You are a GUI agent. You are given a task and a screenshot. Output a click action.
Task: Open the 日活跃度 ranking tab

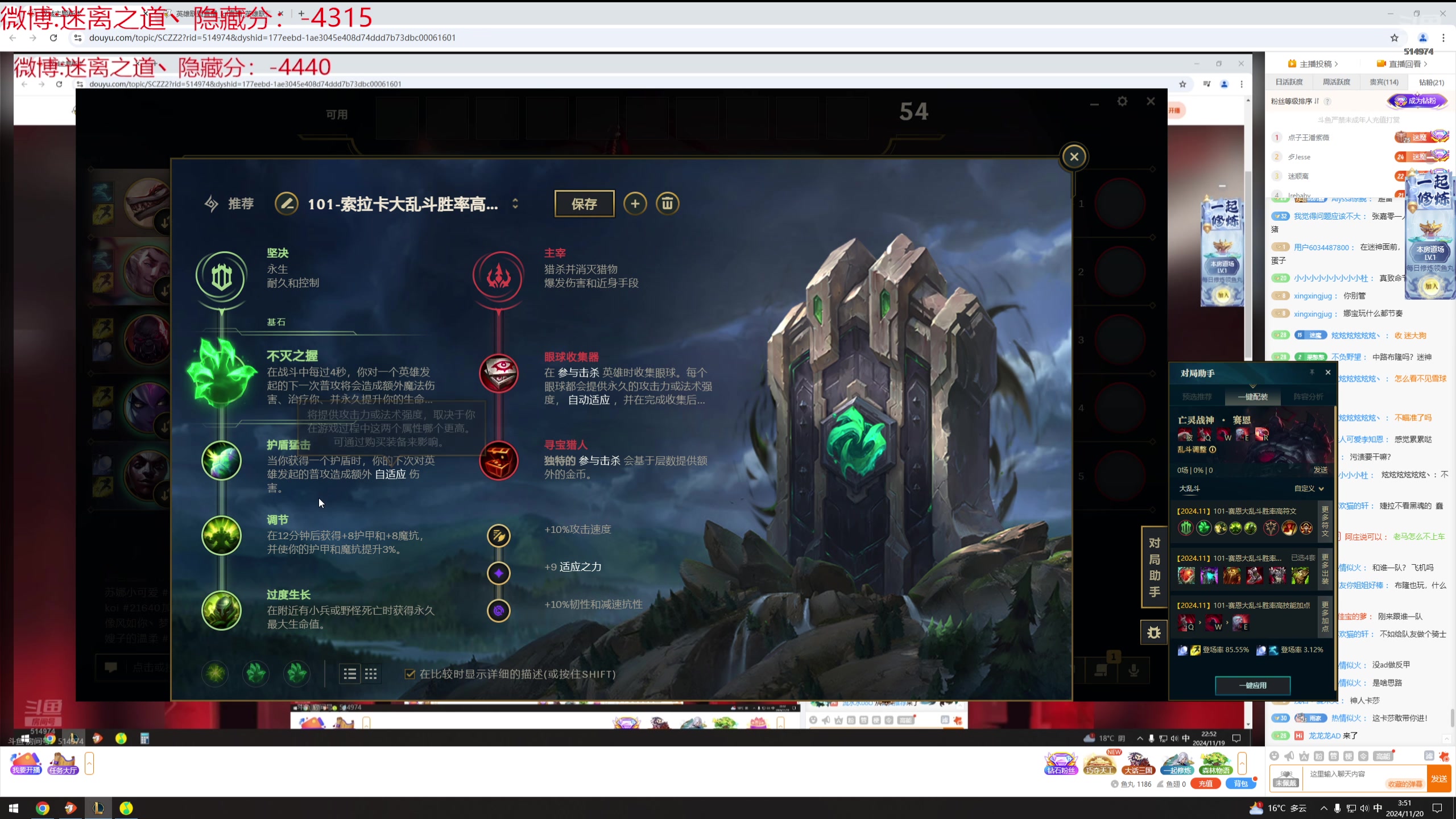pos(1289,82)
